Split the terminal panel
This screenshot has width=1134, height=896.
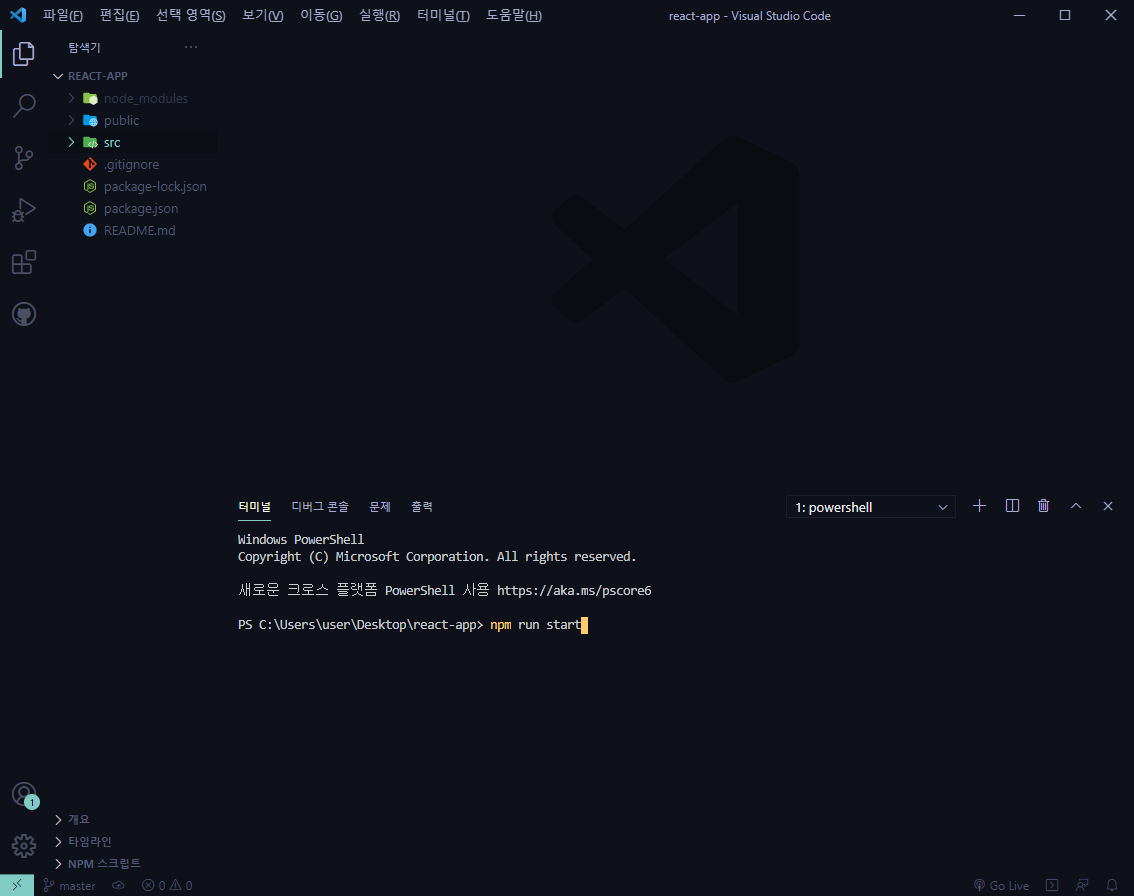(x=1012, y=506)
